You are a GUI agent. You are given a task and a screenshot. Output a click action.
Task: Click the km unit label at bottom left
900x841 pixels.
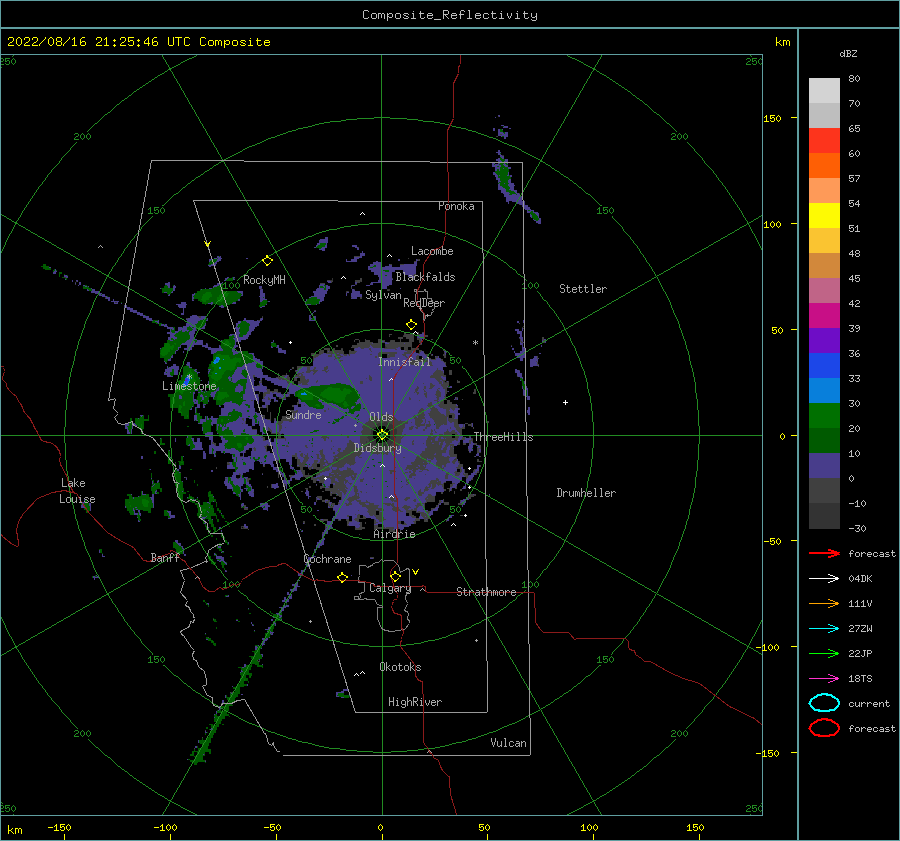14,830
